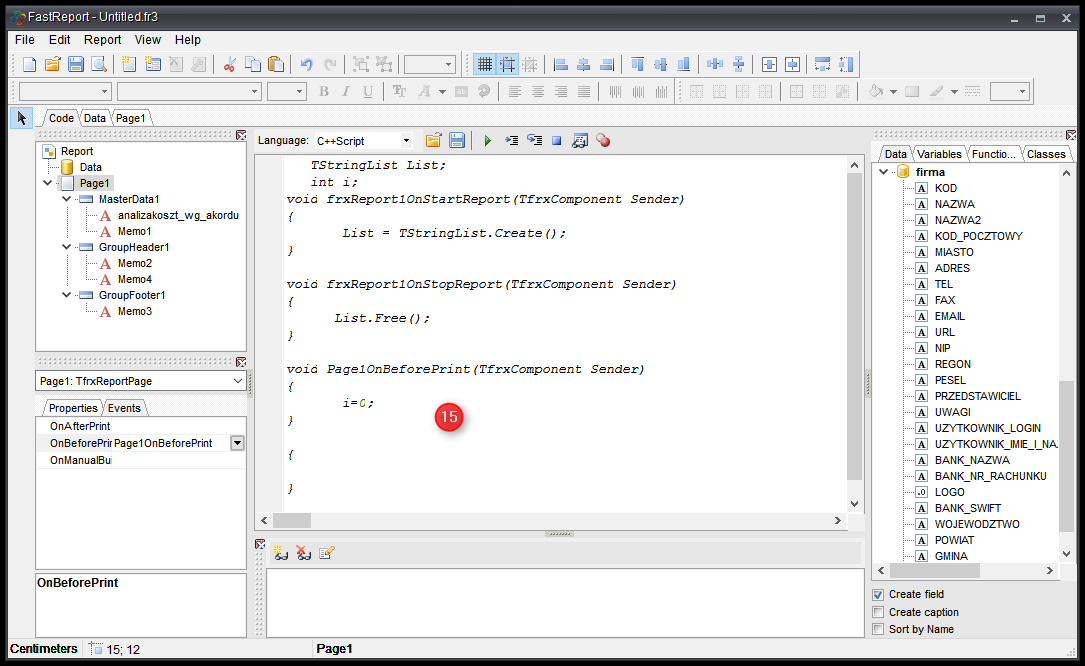Toggle breakpoint using the red circle icon

[603, 141]
